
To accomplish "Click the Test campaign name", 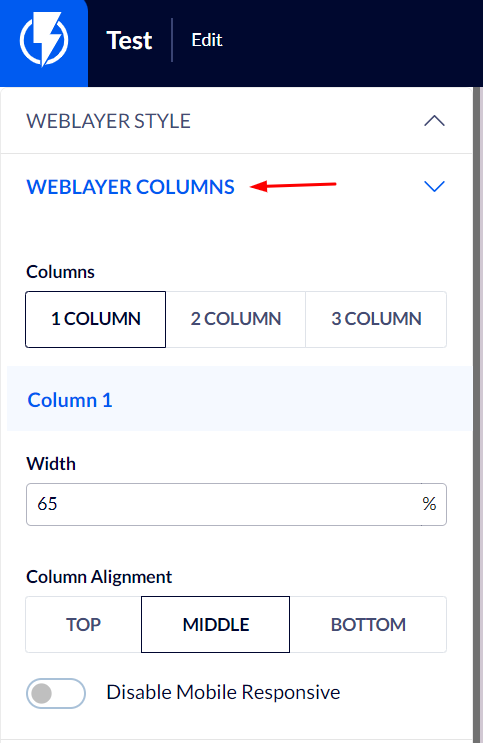I will pyautogui.click(x=129, y=40).
